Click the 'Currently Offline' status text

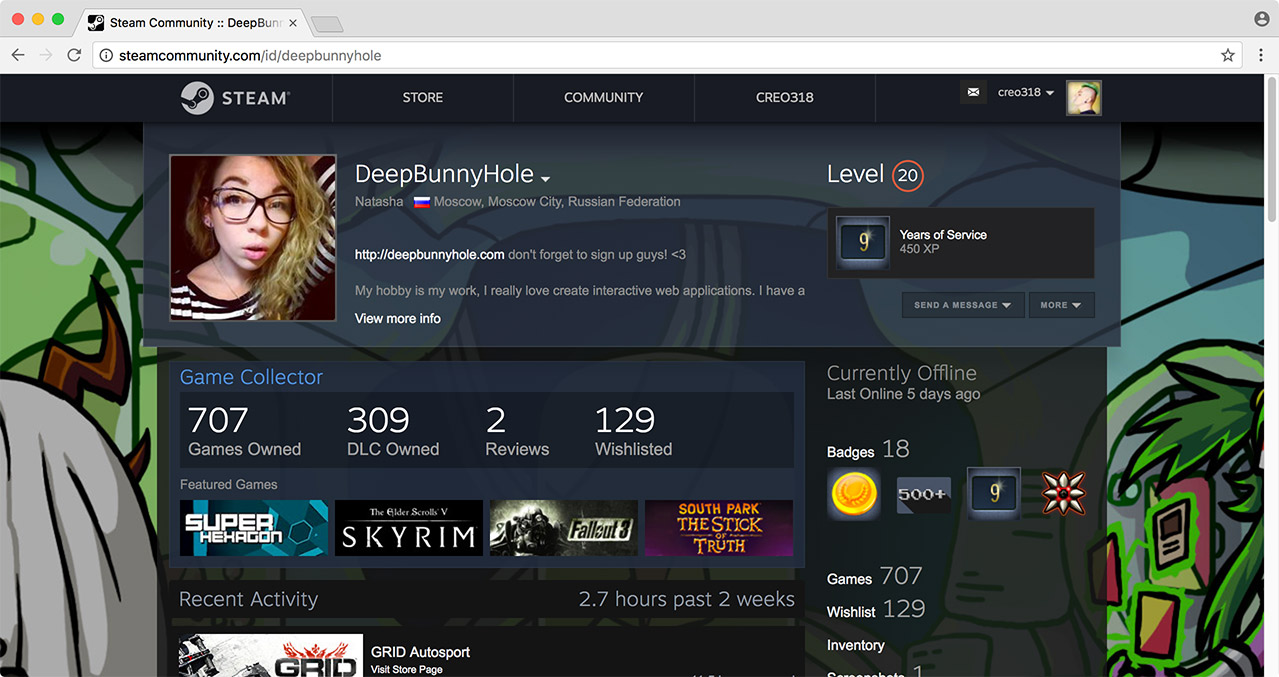(902, 373)
